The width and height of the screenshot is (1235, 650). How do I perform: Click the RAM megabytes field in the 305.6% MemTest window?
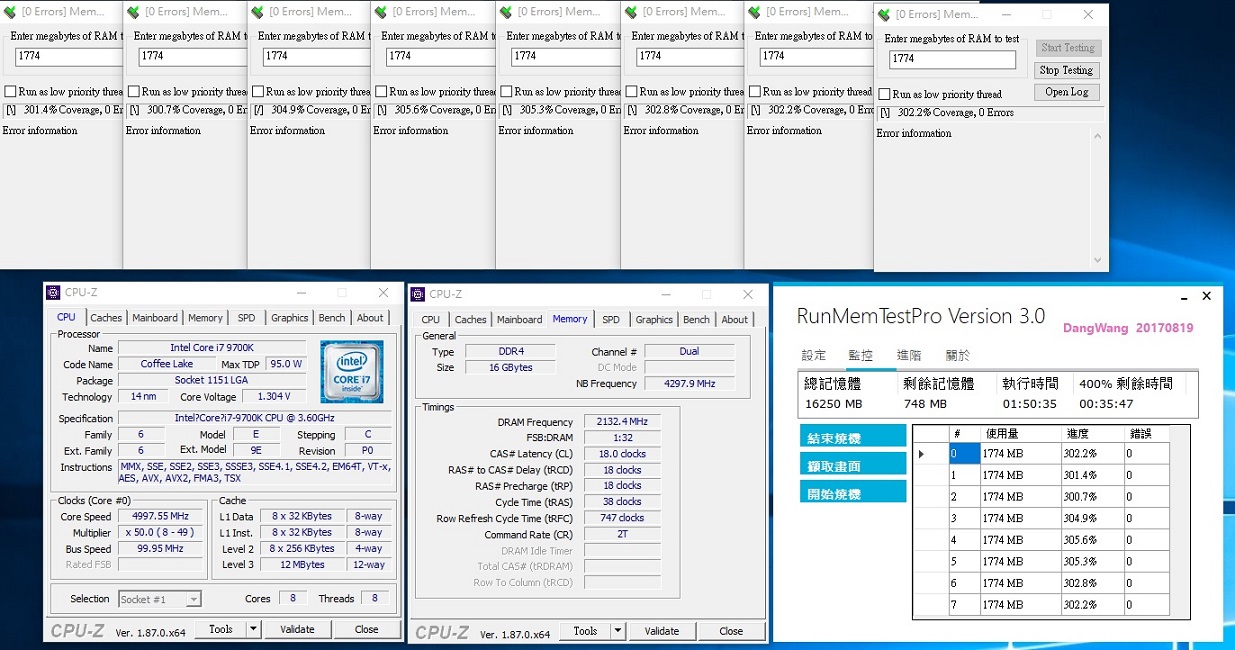point(439,56)
